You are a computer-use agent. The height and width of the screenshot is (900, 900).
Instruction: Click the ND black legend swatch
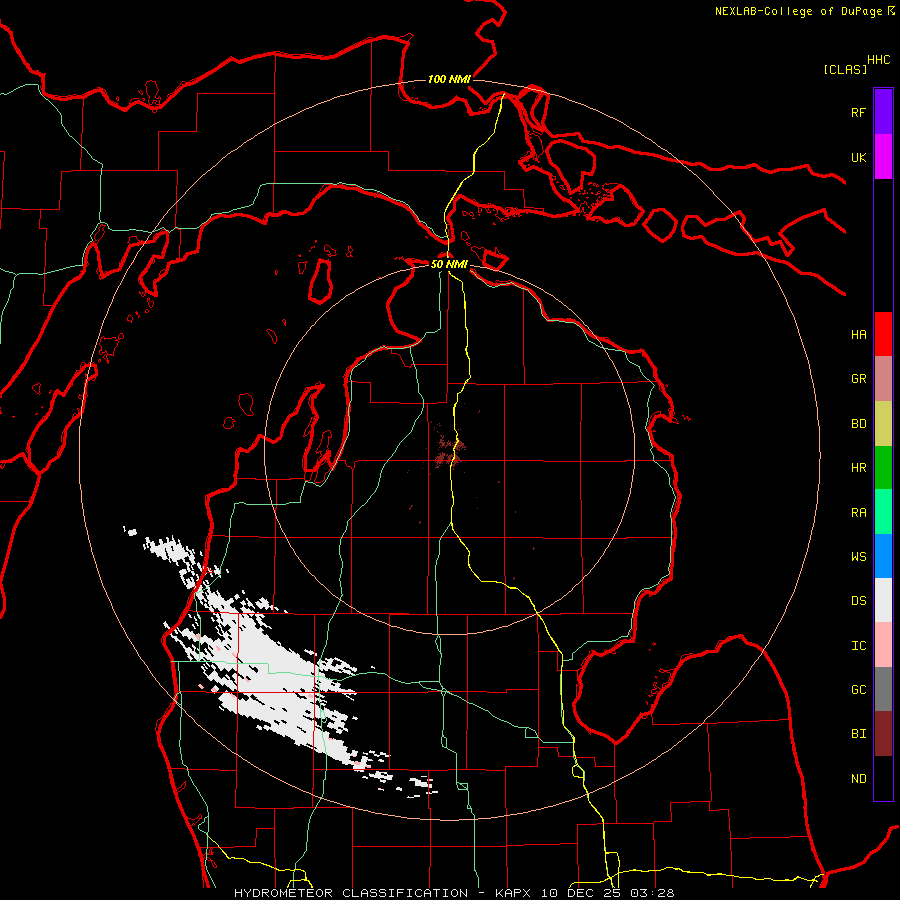[883, 778]
